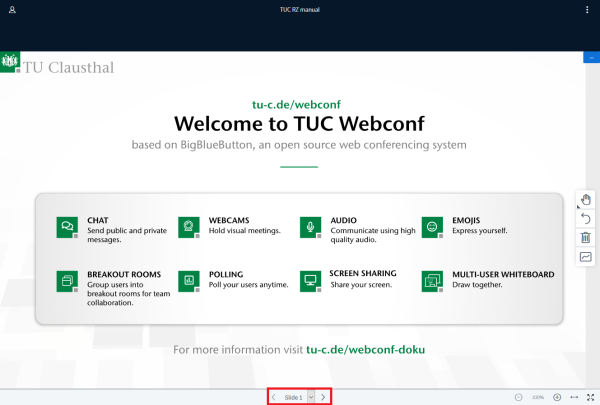Select the hand pan tool
Image resolution: width=600 pixels, height=405 pixels.
coord(586,200)
